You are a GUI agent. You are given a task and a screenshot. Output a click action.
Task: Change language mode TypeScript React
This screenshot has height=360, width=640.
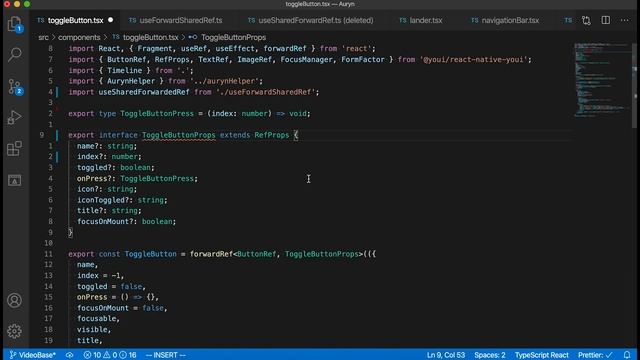(x=541, y=355)
